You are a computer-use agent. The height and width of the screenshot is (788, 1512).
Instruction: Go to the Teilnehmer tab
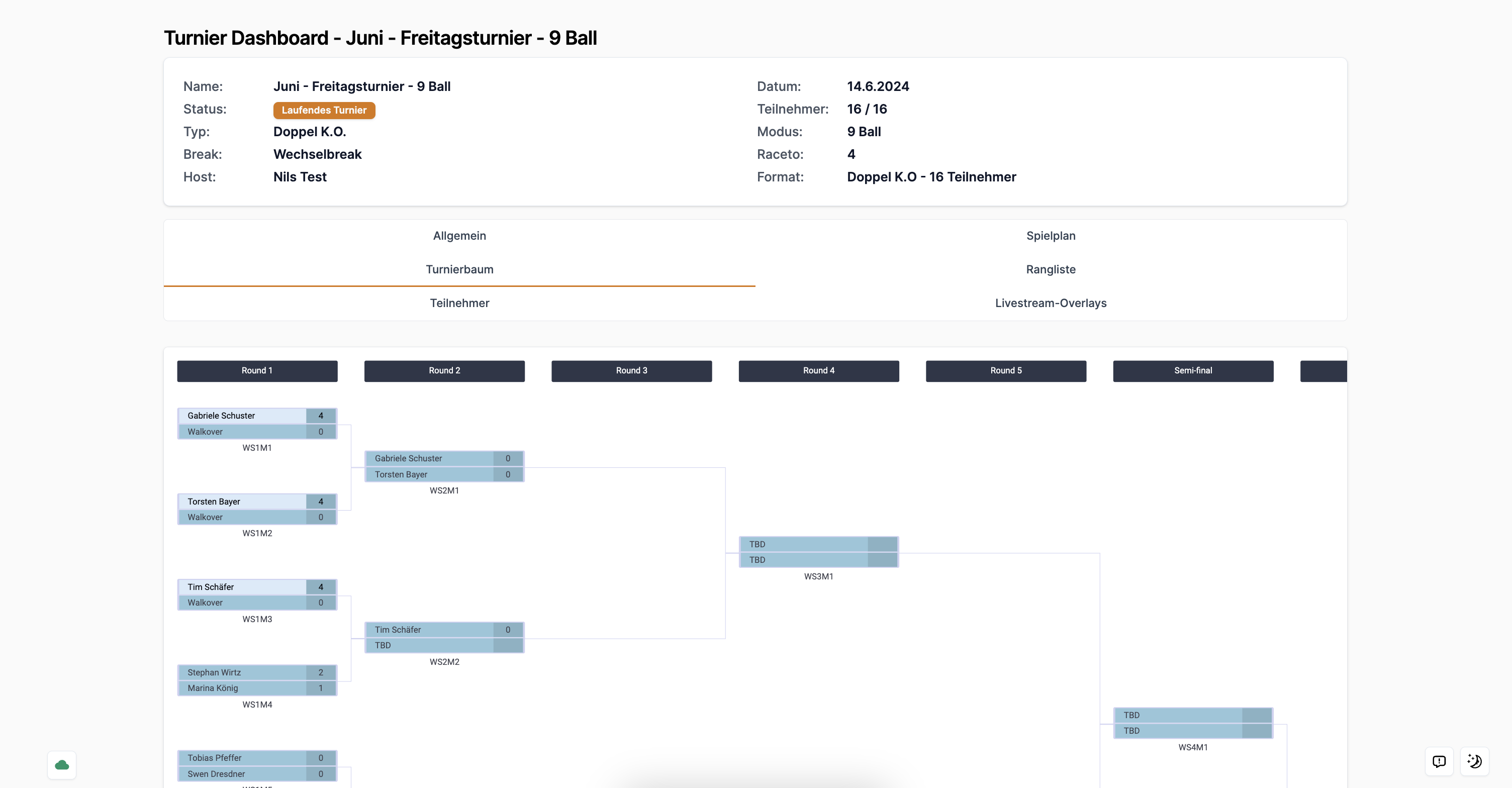pos(459,304)
